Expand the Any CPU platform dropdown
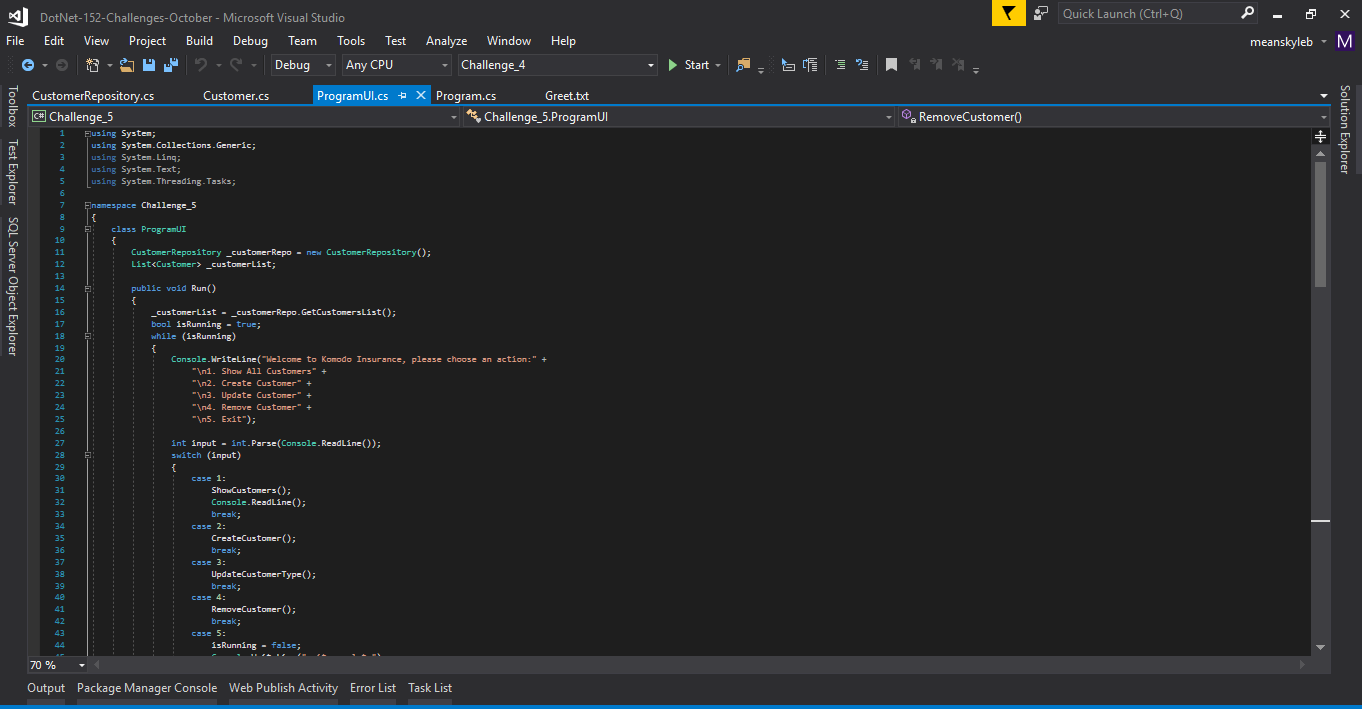This screenshot has width=1362, height=709. point(397,65)
